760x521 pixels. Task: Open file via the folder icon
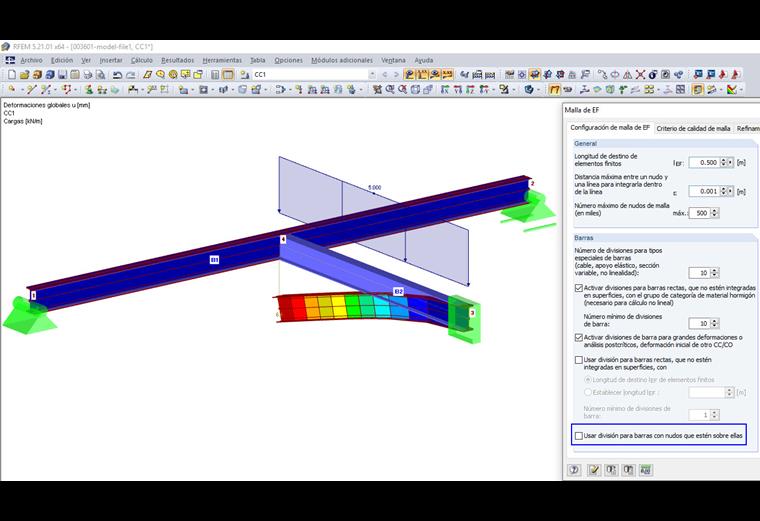(24, 75)
